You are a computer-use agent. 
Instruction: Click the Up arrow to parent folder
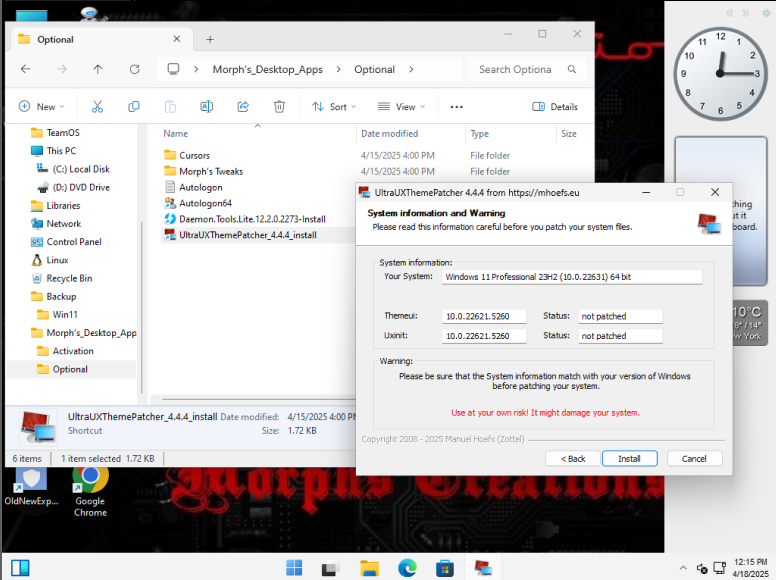pyautogui.click(x=98, y=69)
